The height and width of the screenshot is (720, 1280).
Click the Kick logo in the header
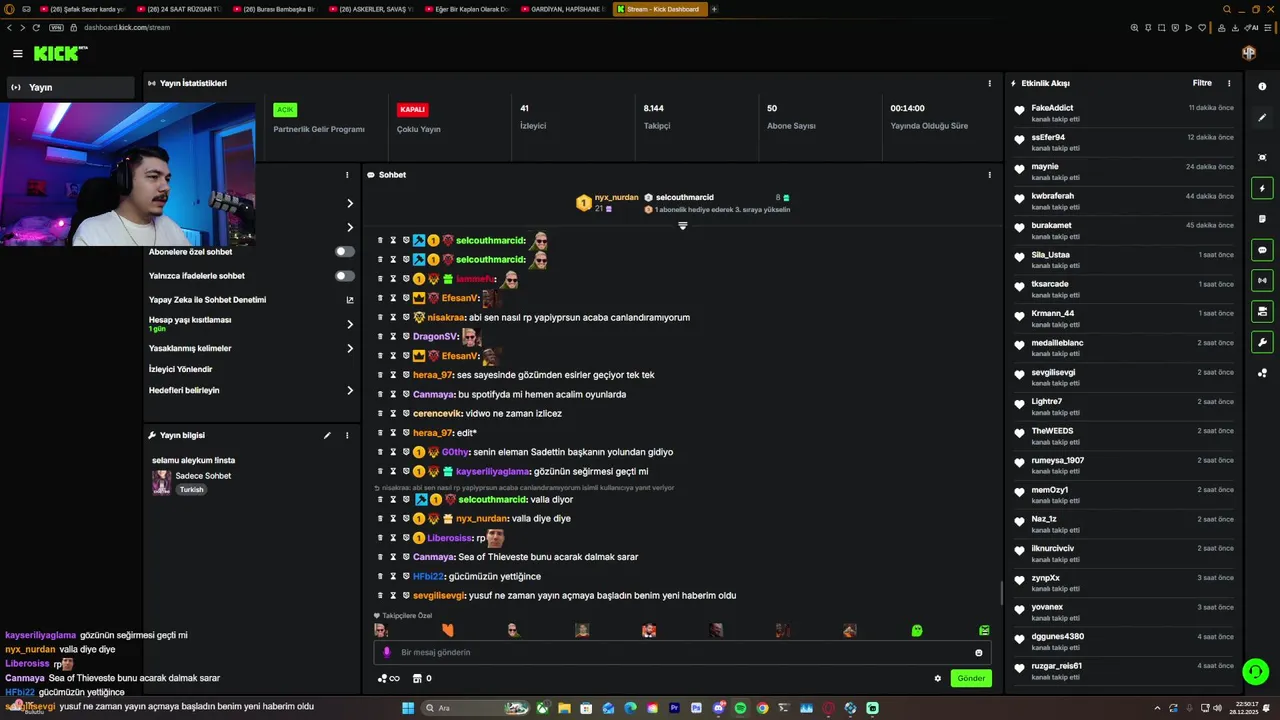[60, 54]
